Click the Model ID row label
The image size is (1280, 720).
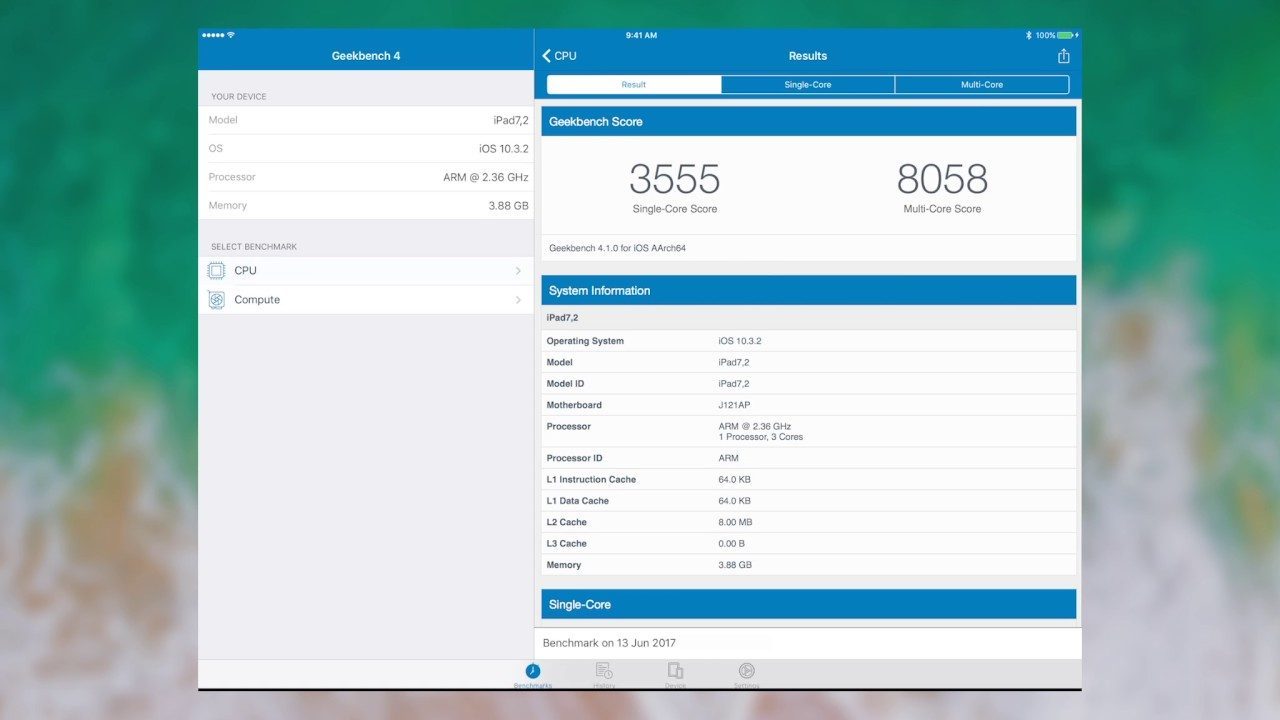click(x=565, y=384)
